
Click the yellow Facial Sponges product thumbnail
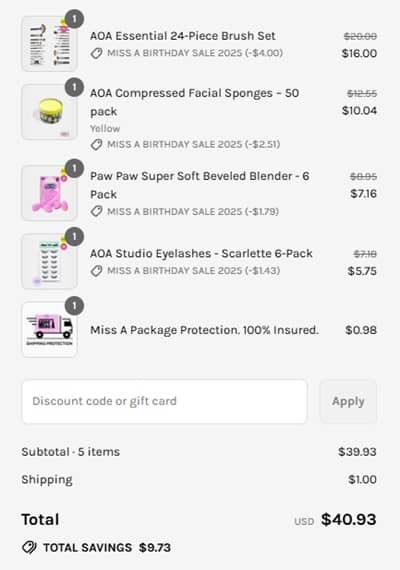click(x=49, y=112)
